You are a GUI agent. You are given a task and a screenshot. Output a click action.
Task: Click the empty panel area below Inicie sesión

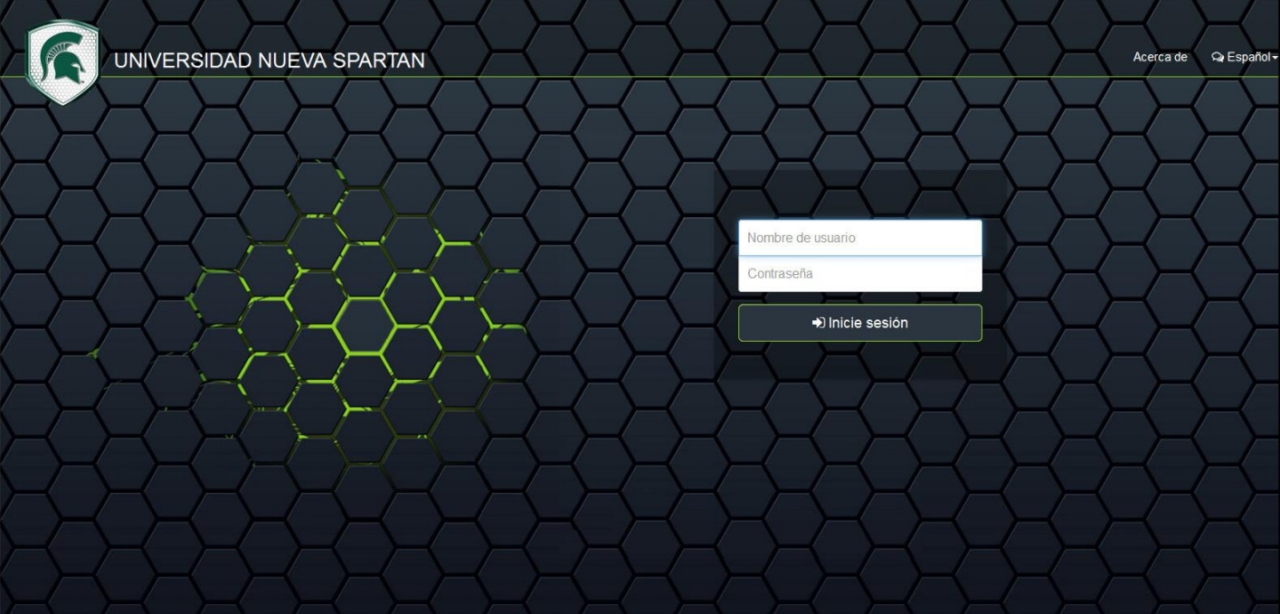click(859, 361)
